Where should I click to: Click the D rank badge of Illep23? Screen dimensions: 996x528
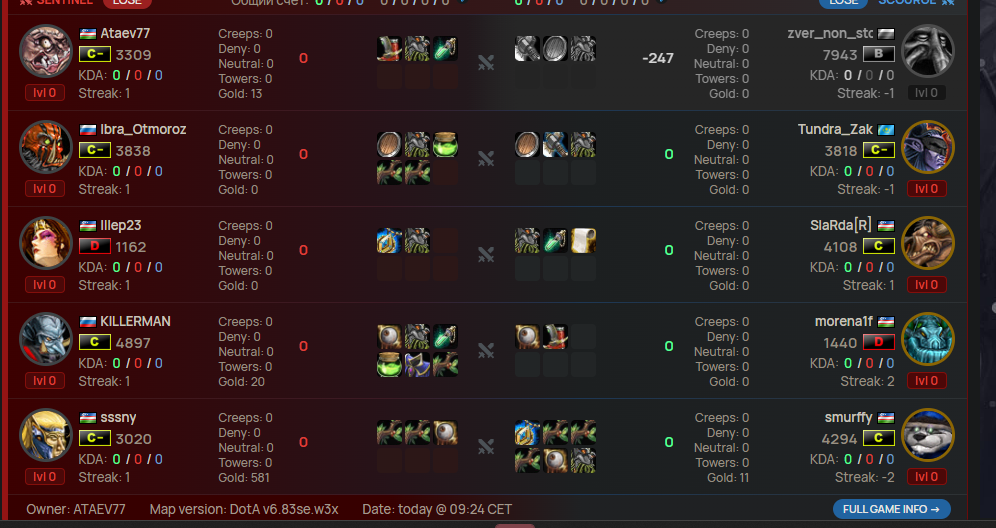(95, 246)
